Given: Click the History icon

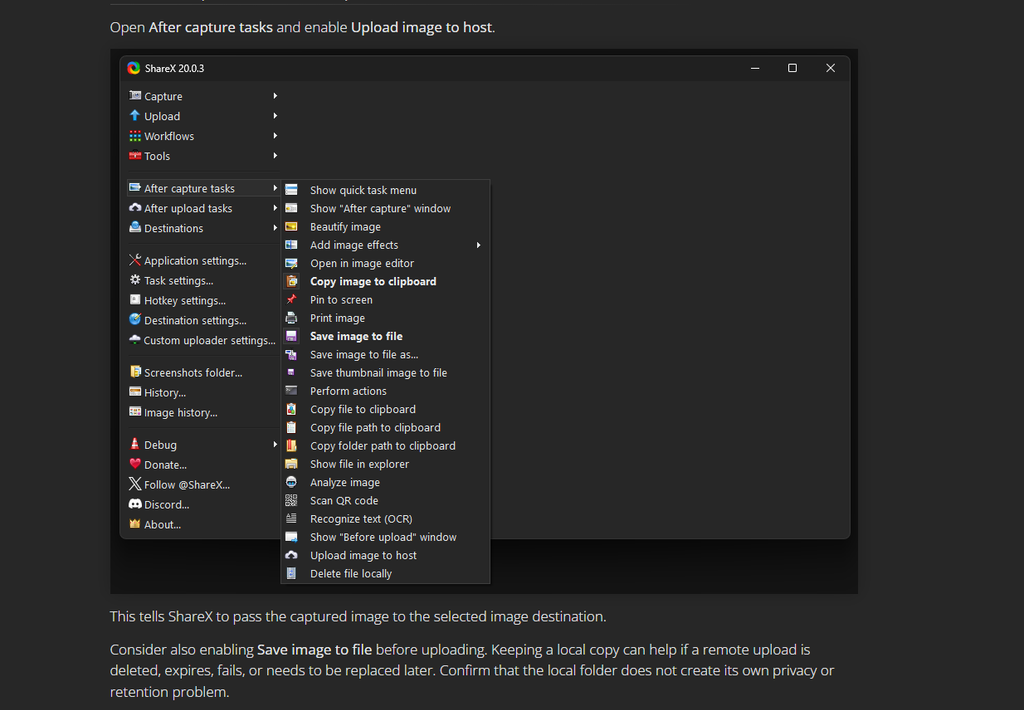Looking at the screenshot, I should tap(135, 392).
